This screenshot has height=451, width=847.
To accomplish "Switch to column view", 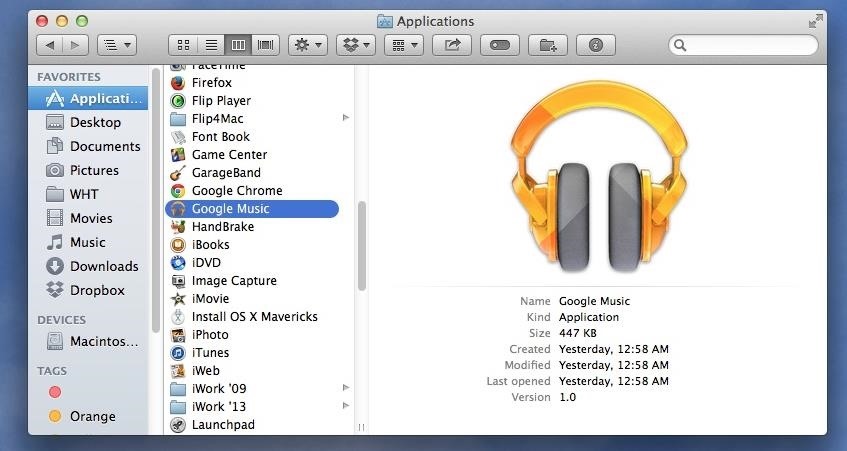I will (238, 45).
